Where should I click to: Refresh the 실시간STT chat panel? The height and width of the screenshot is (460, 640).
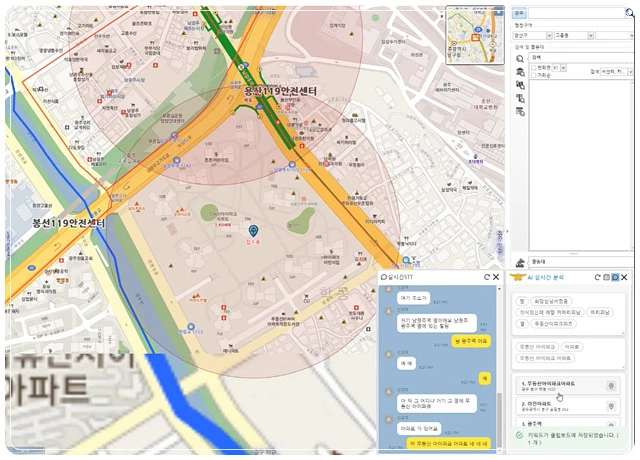tap(486, 276)
